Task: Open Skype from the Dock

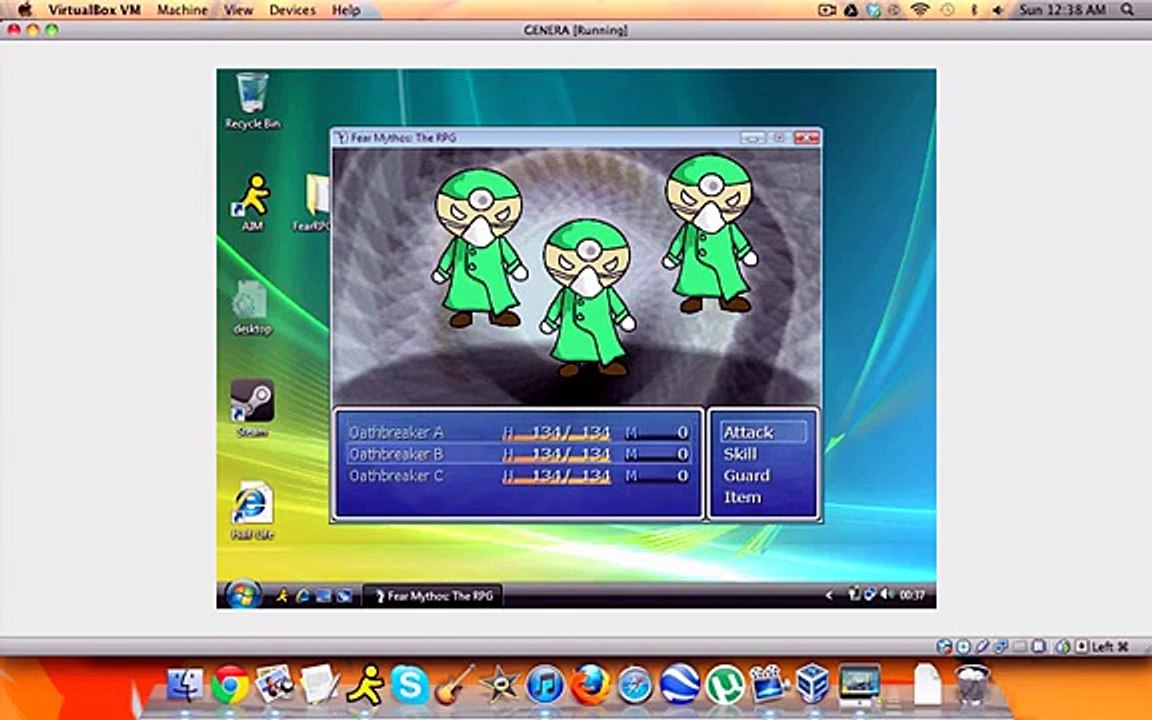Action: coord(410,685)
